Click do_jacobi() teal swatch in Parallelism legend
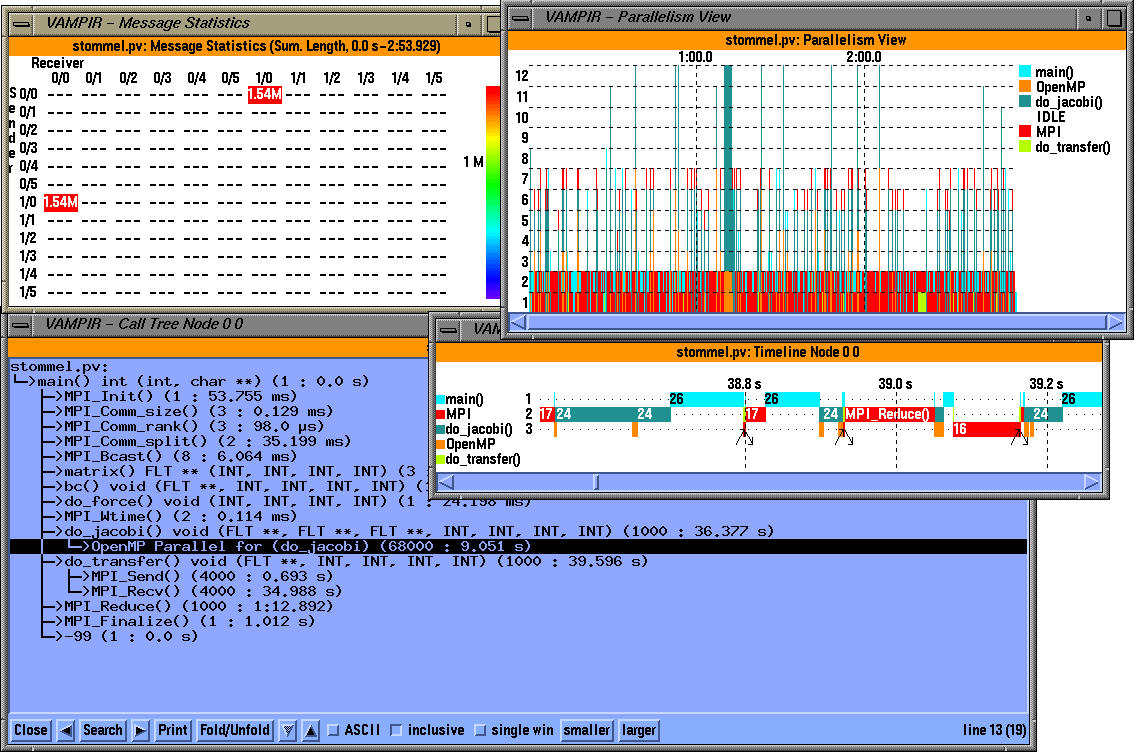 [1025, 102]
